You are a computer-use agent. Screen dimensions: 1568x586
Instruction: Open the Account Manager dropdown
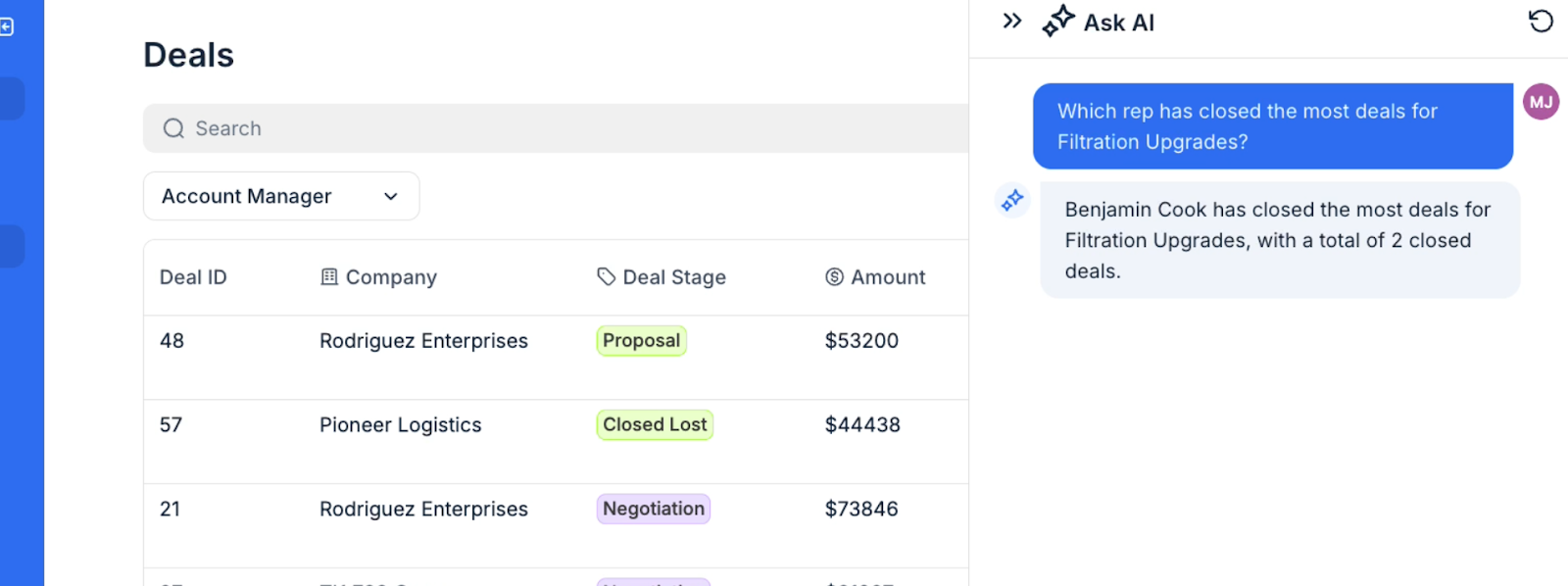[281, 196]
